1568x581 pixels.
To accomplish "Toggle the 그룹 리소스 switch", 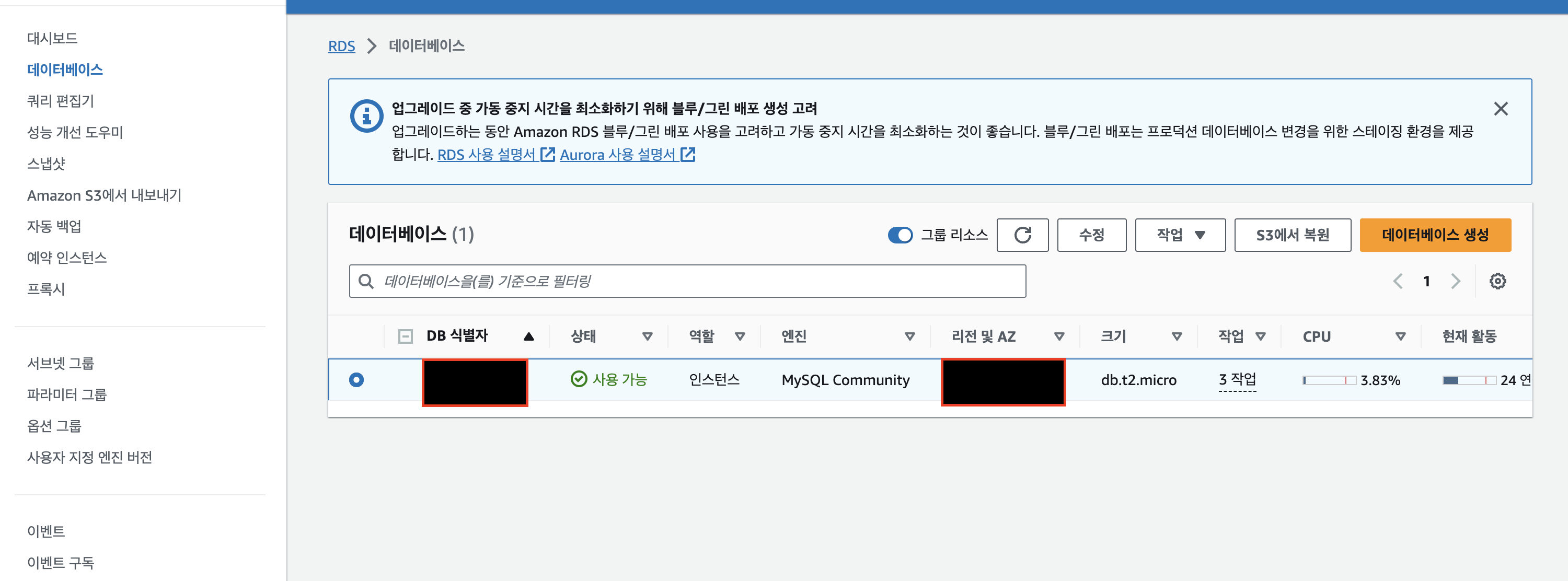I will tap(900, 235).
